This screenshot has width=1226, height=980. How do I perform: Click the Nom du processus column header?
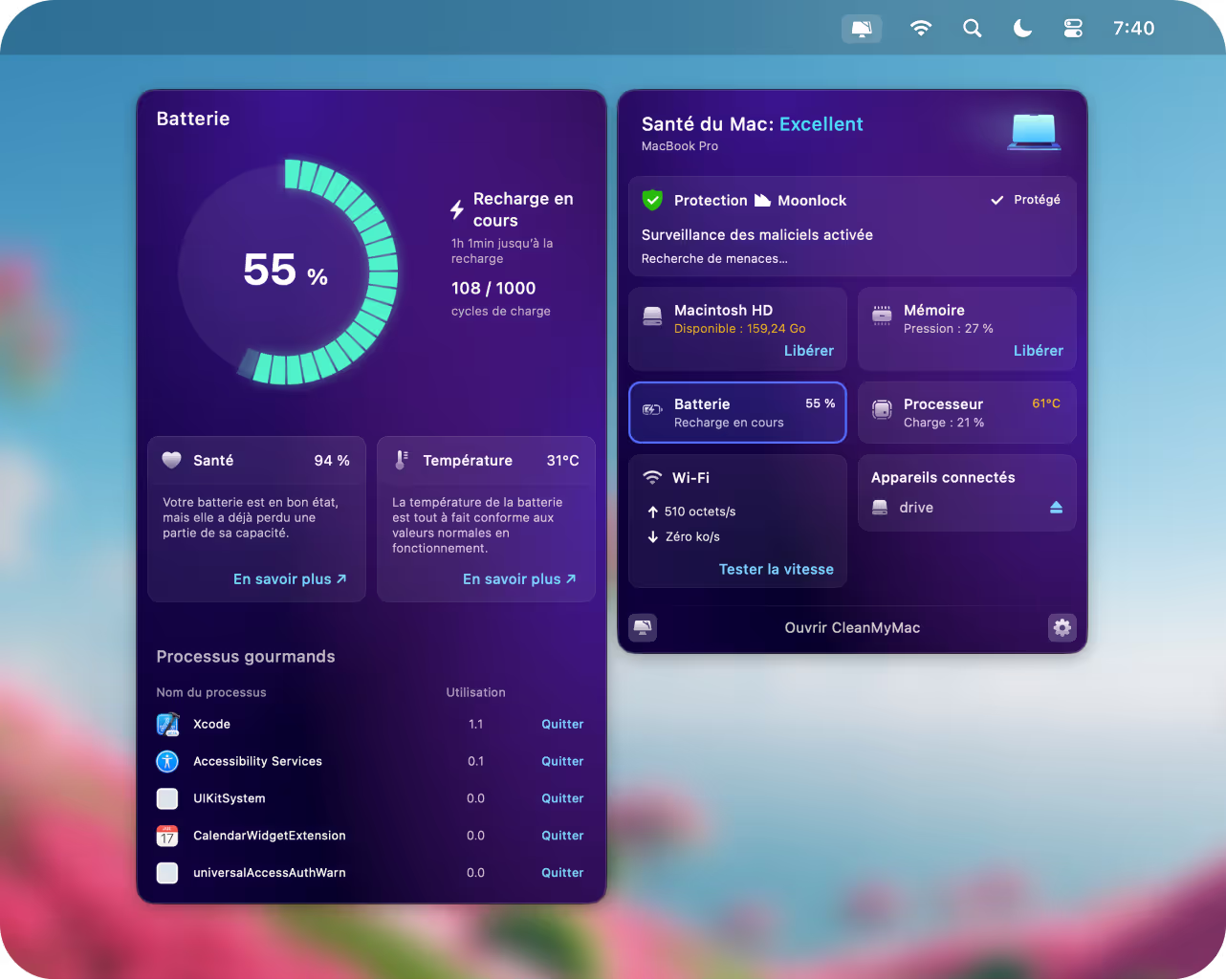pos(211,693)
